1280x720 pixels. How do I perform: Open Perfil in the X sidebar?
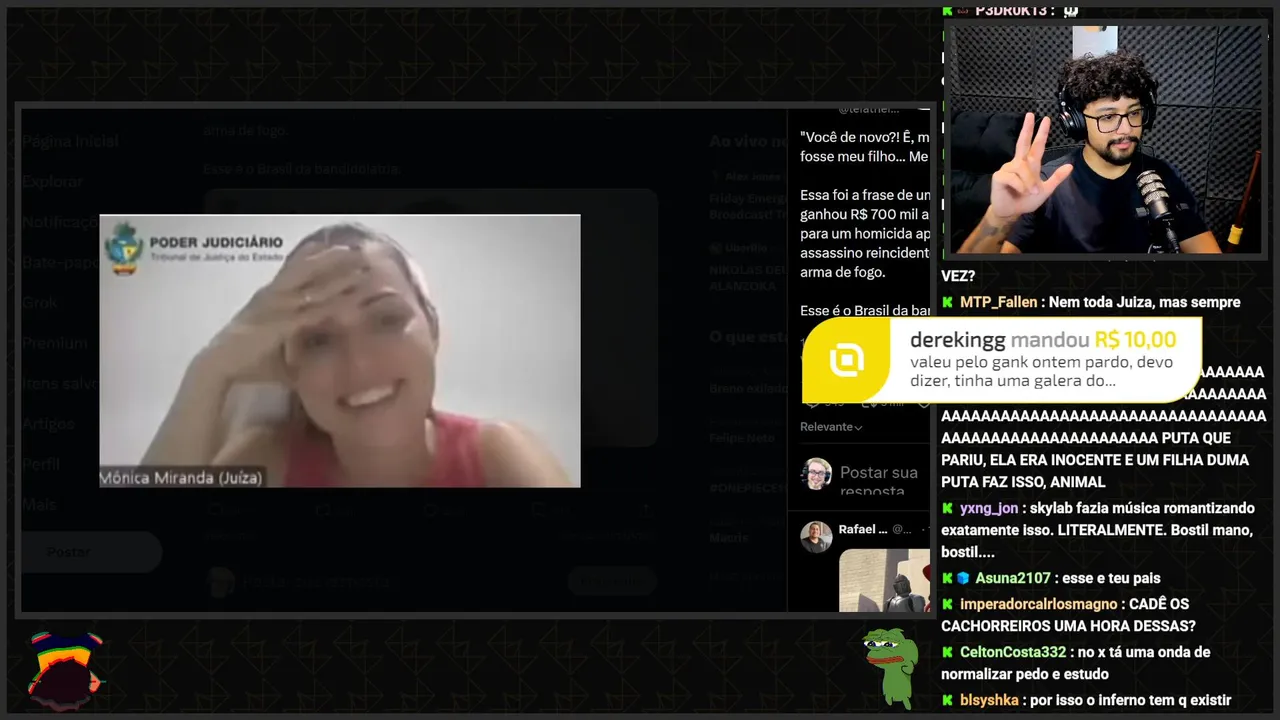pos(41,464)
